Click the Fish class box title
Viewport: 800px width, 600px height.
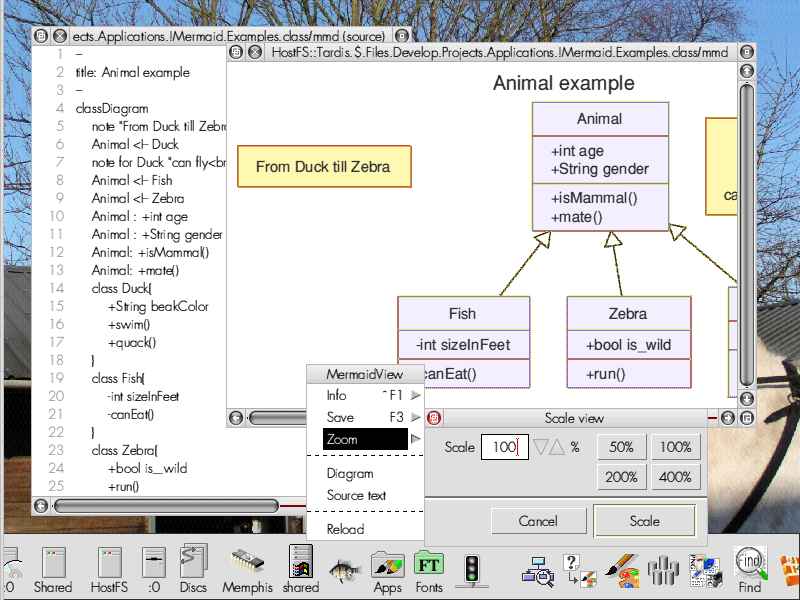[463, 313]
